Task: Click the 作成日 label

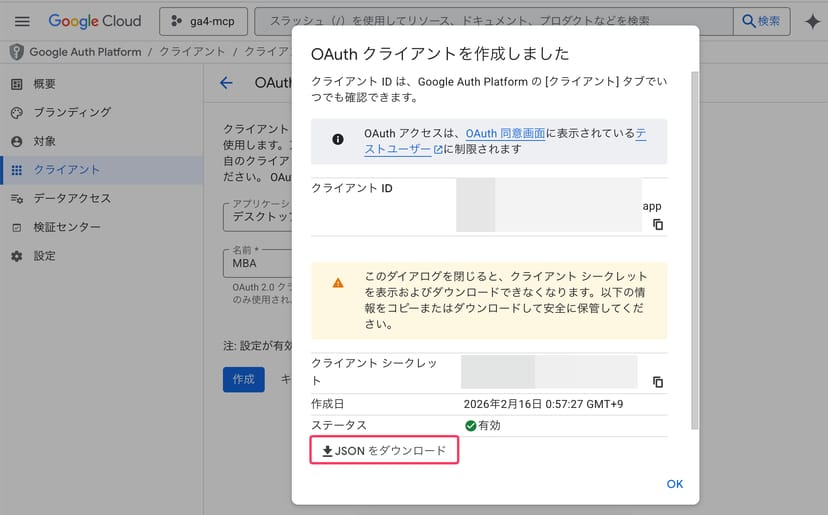Action: [x=327, y=404]
